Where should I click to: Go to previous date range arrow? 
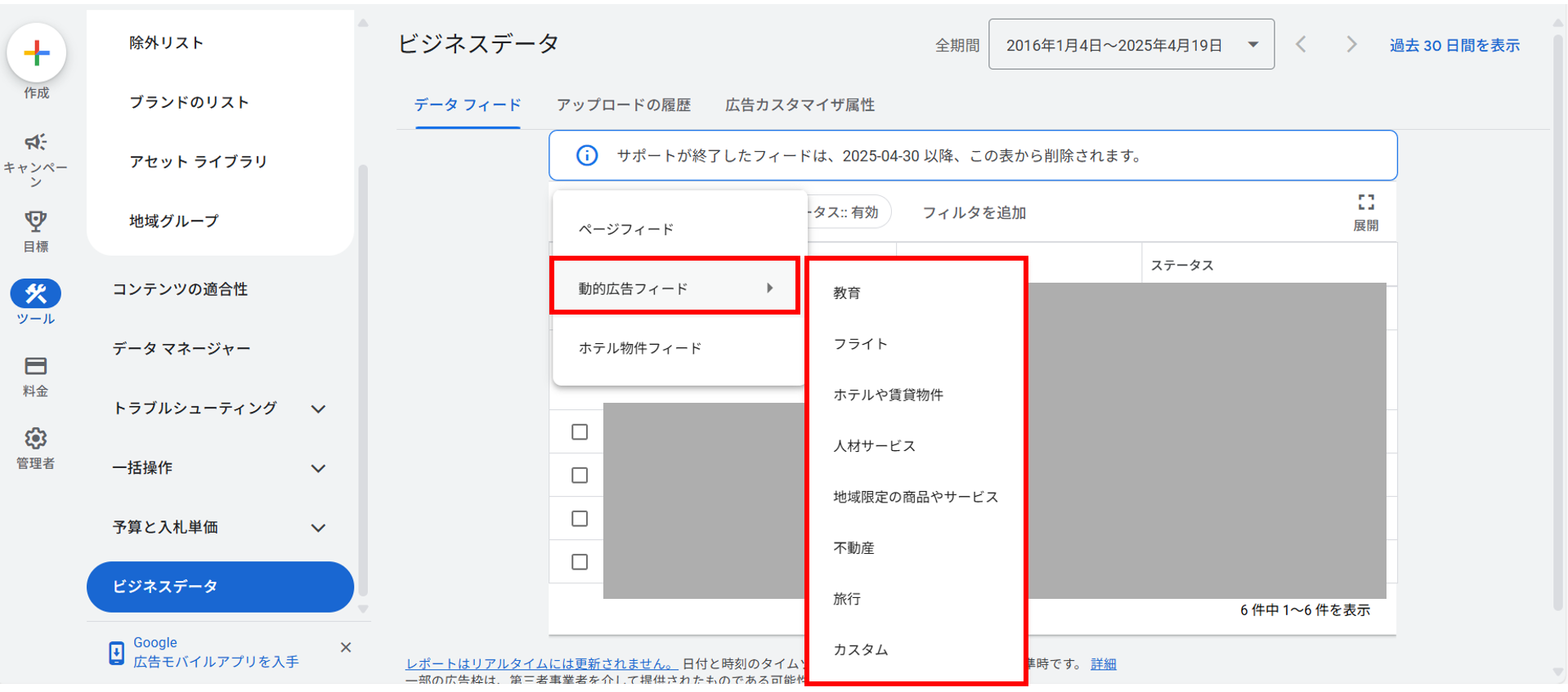[x=1301, y=44]
